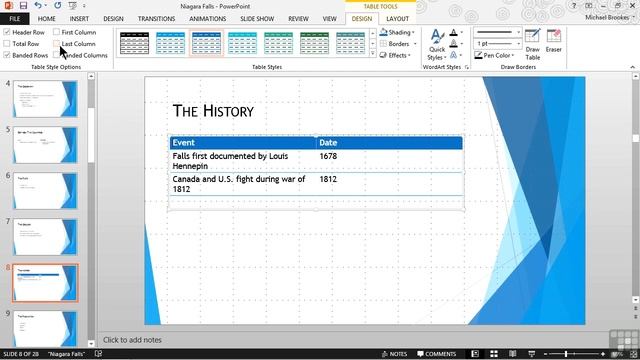The height and width of the screenshot is (360, 640).
Task: Save the presentation with the disk icon
Action: pos(23,6)
